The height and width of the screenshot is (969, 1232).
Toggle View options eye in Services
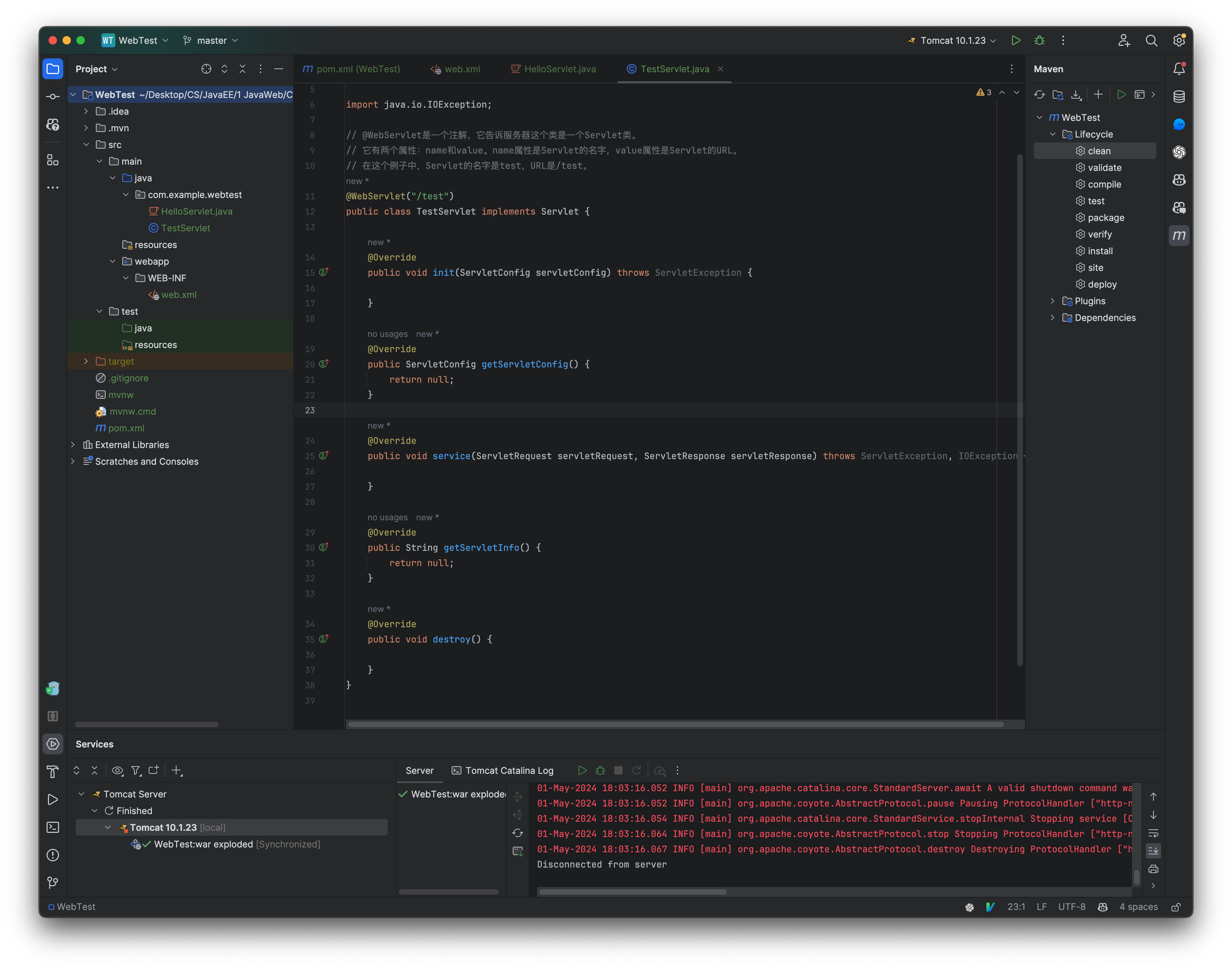tap(117, 770)
